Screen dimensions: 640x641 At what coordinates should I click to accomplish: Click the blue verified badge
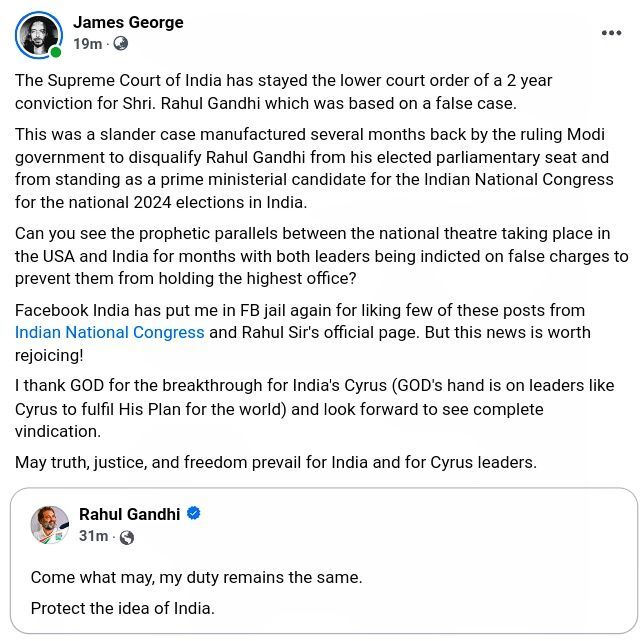click(x=194, y=514)
